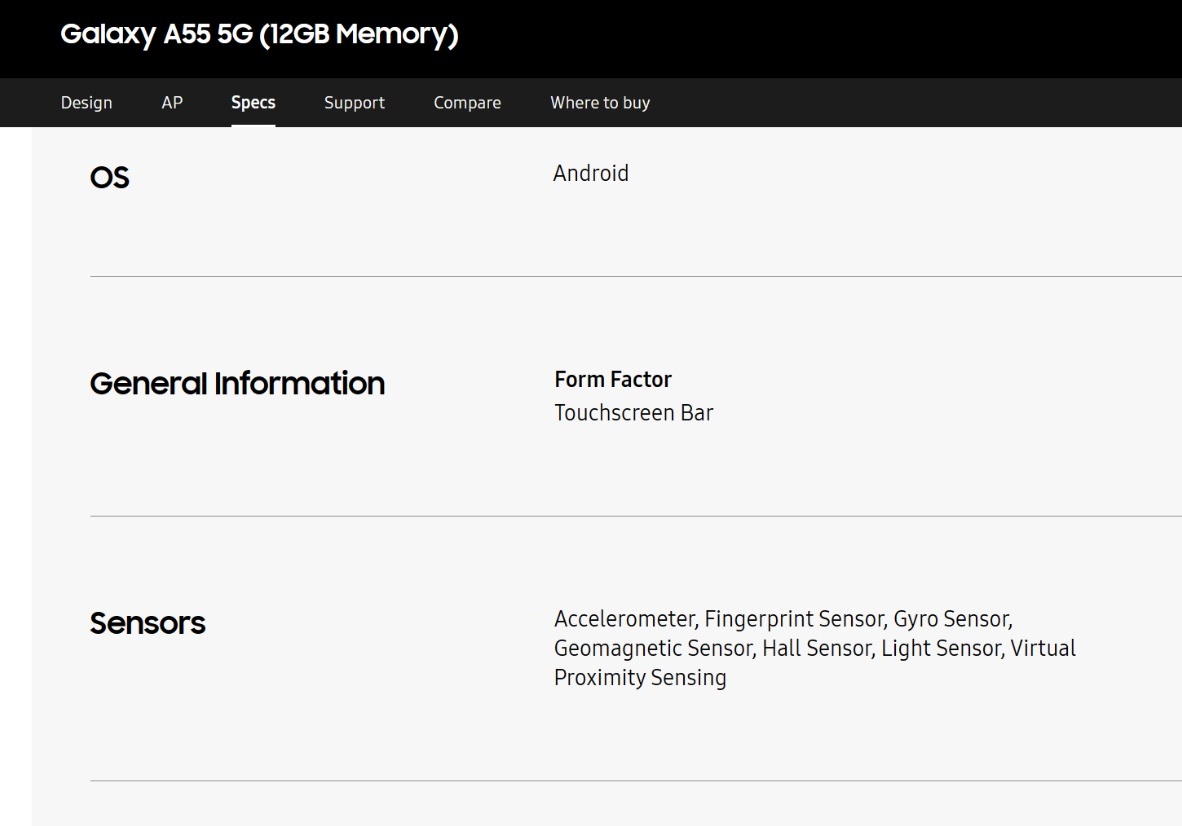
Task: Click the Form Factor label
Action: point(613,379)
